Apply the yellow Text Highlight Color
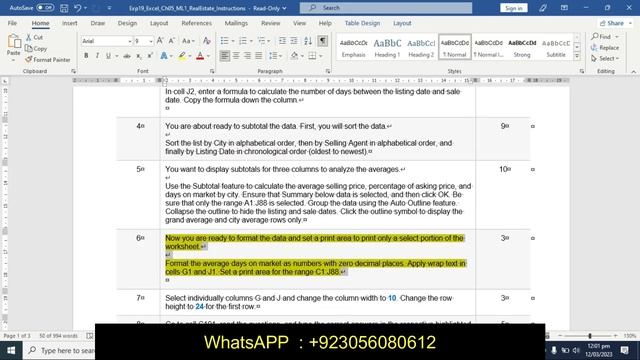Image resolution: width=640 pixels, height=360 pixels. (x=182, y=56)
